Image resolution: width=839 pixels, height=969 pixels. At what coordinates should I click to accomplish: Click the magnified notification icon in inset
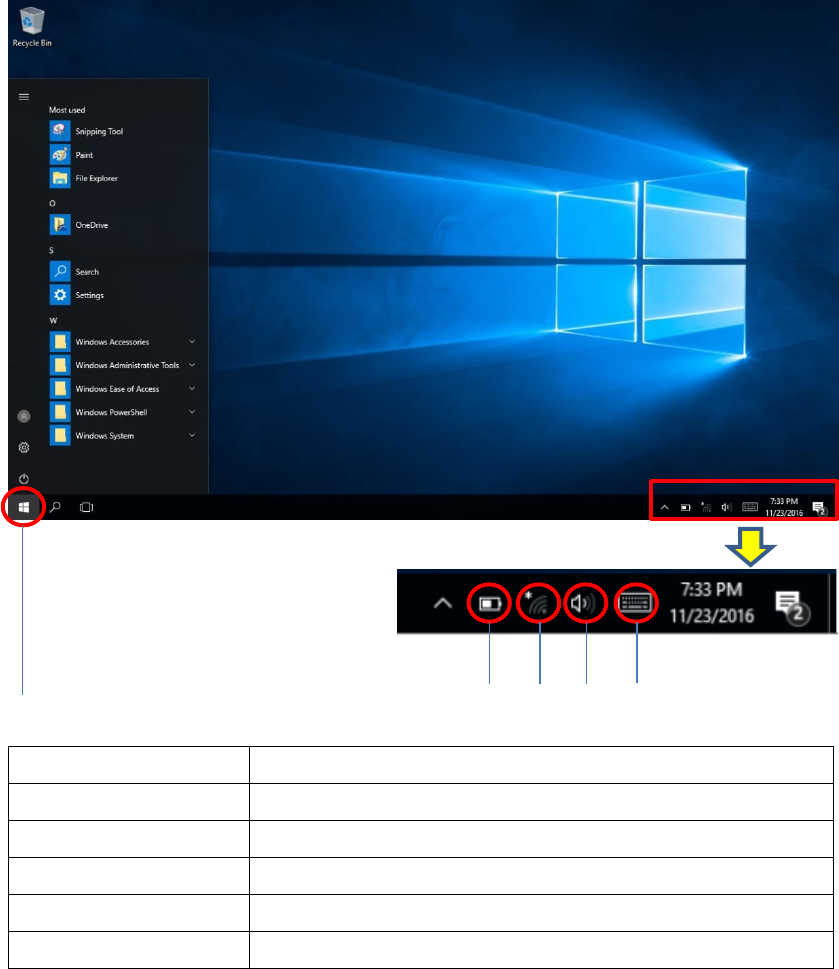(792, 608)
